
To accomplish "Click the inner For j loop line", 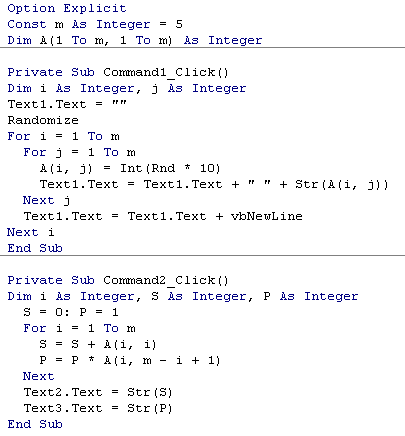I will (x=79, y=152).
